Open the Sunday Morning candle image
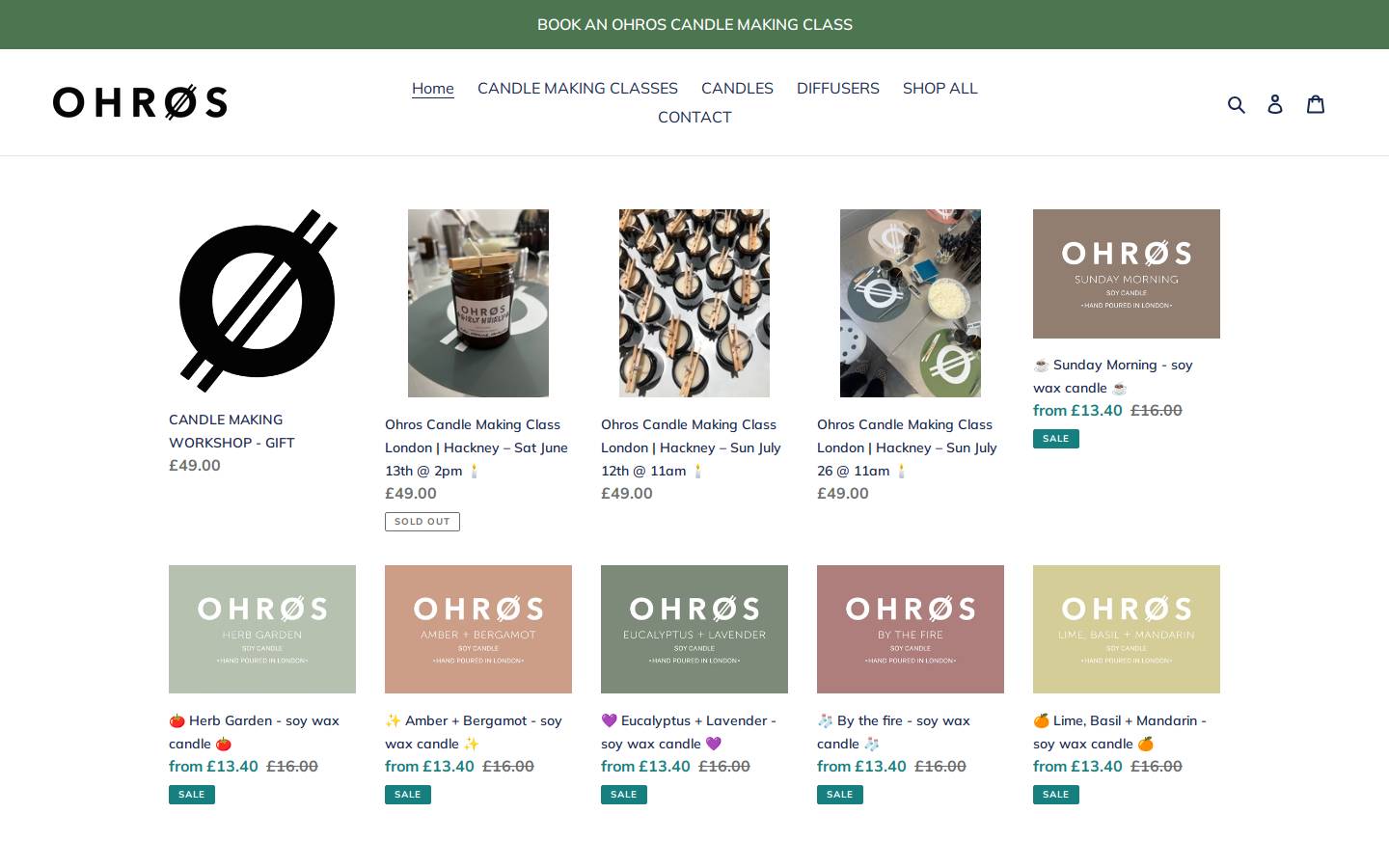1389x868 pixels. click(1127, 274)
